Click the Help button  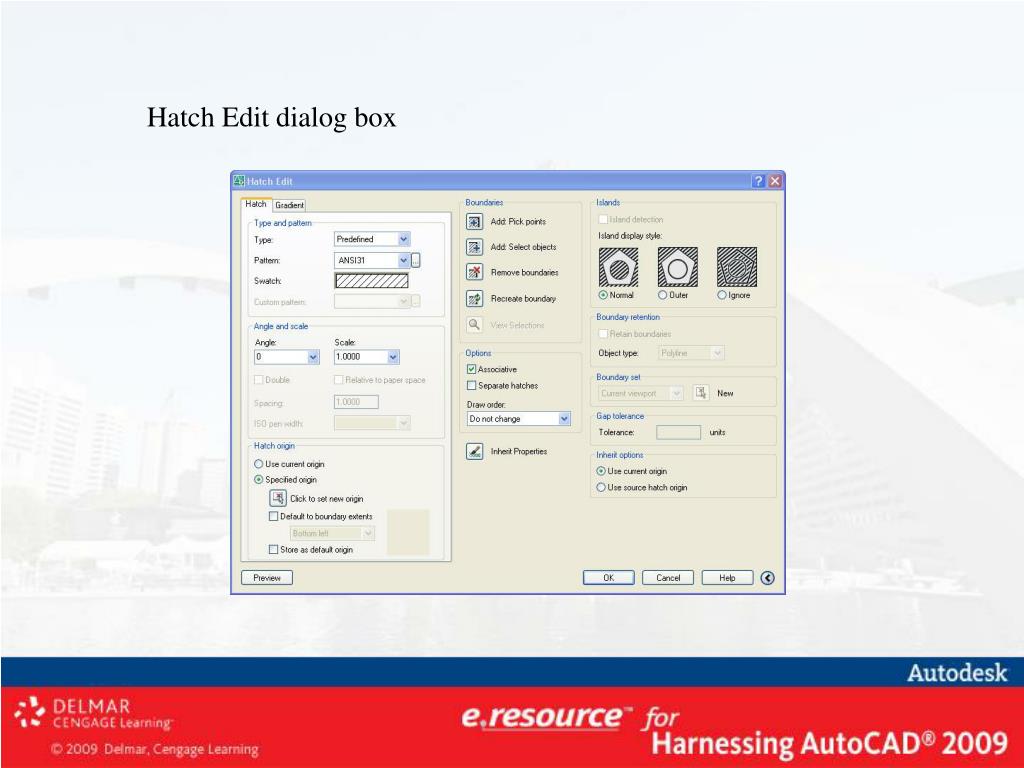pos(728,578)
